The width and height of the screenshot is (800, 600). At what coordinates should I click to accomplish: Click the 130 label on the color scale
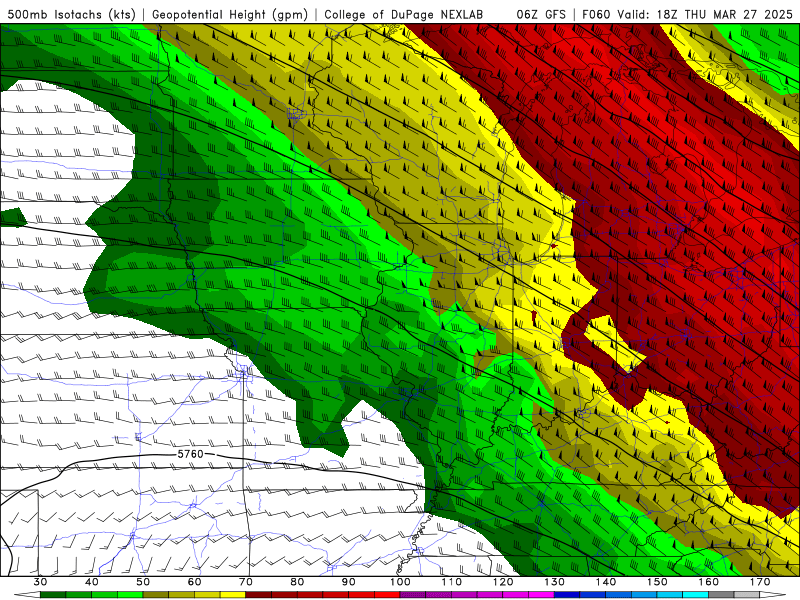point(555,582)
